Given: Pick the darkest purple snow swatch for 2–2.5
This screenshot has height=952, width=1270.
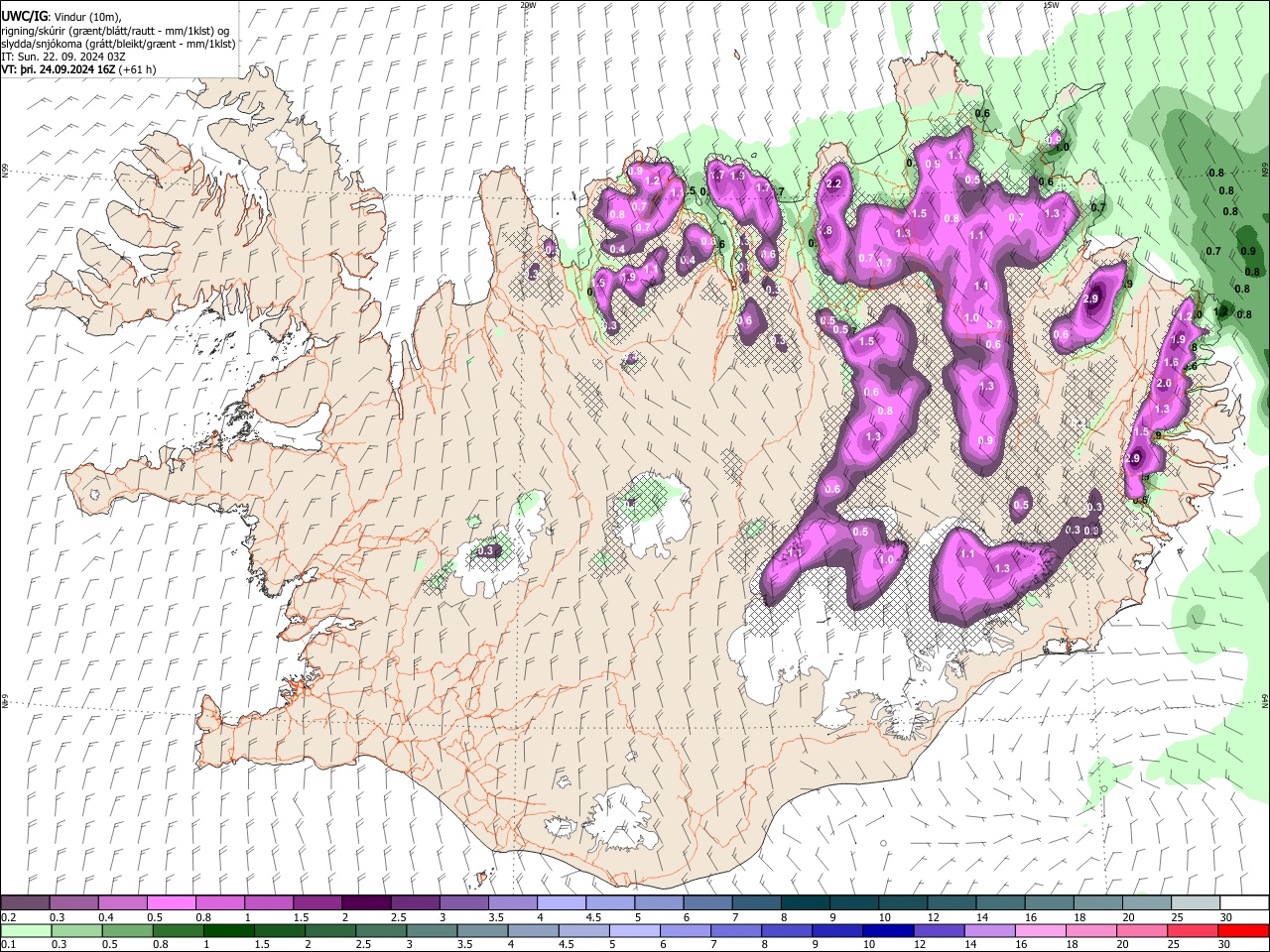Looking at the screenshot, I should [x=366, y=903].
